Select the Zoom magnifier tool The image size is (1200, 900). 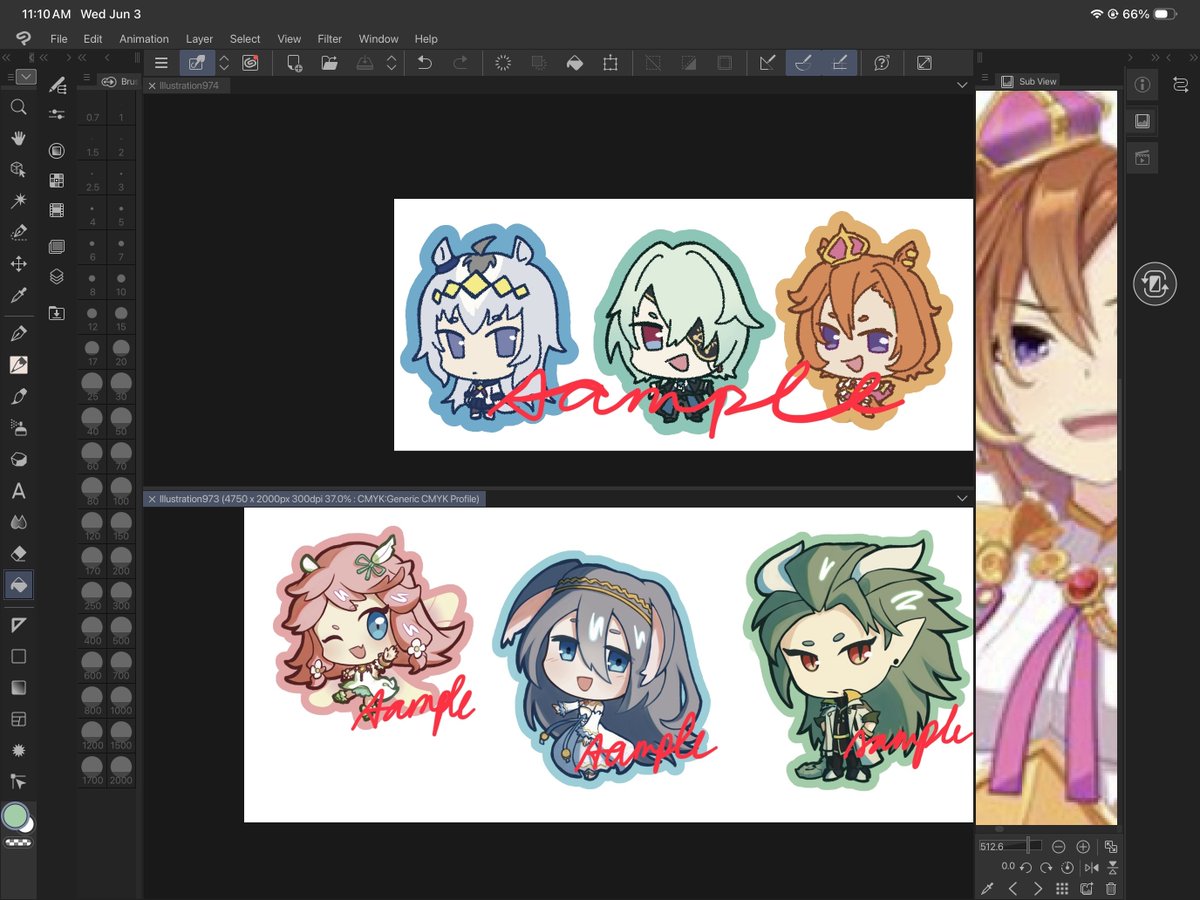18,106
